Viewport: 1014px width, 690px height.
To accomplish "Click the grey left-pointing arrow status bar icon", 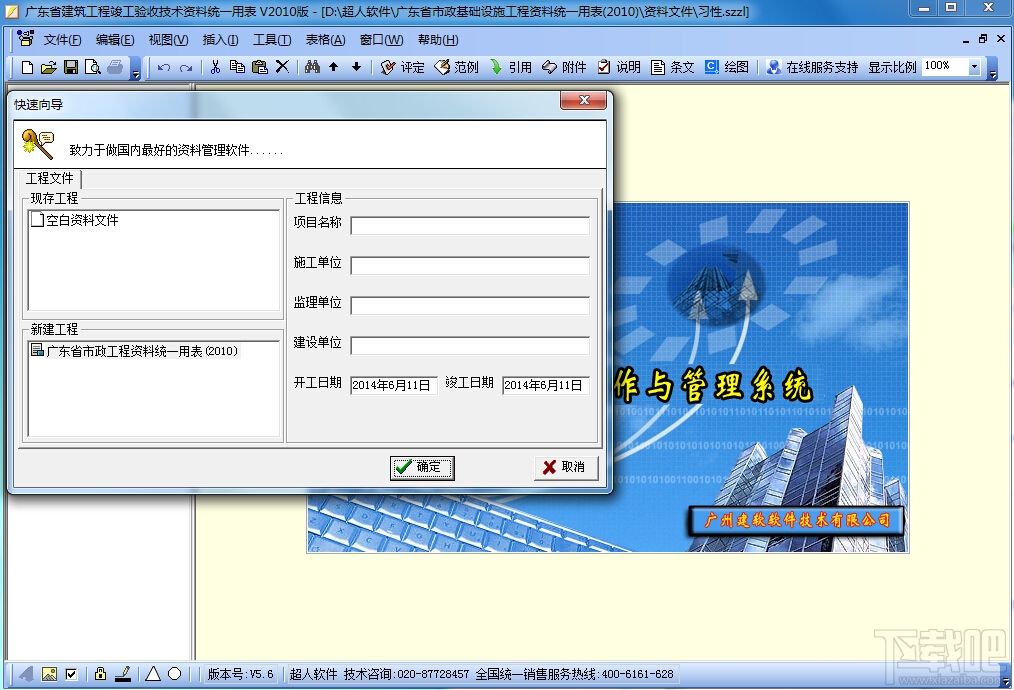I will click(x=27, y=674).
